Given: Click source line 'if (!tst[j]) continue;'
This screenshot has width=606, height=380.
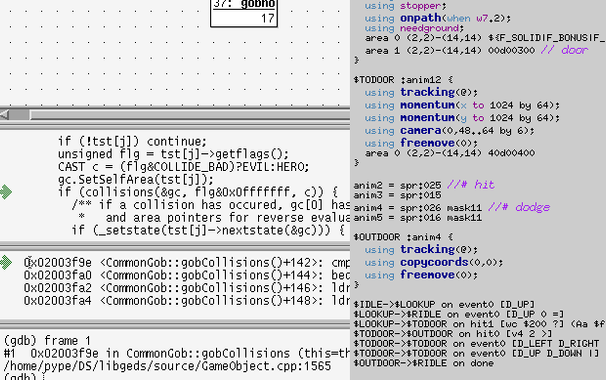Looking at the screenshot, I should 133,141.
